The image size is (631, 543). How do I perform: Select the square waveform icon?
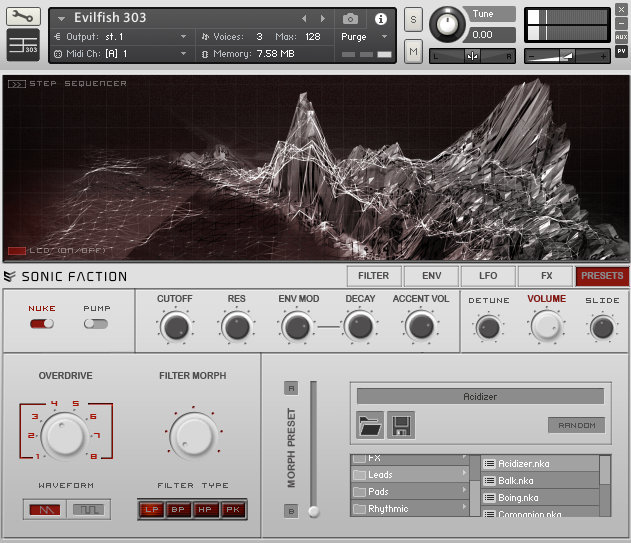pyautogui.click(x=87, y=509)
